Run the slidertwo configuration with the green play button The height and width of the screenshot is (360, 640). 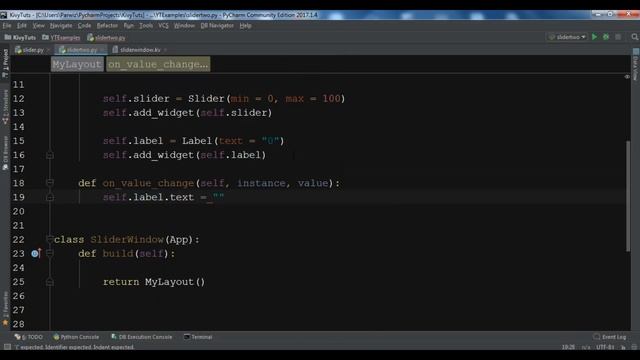pos(594,37)
